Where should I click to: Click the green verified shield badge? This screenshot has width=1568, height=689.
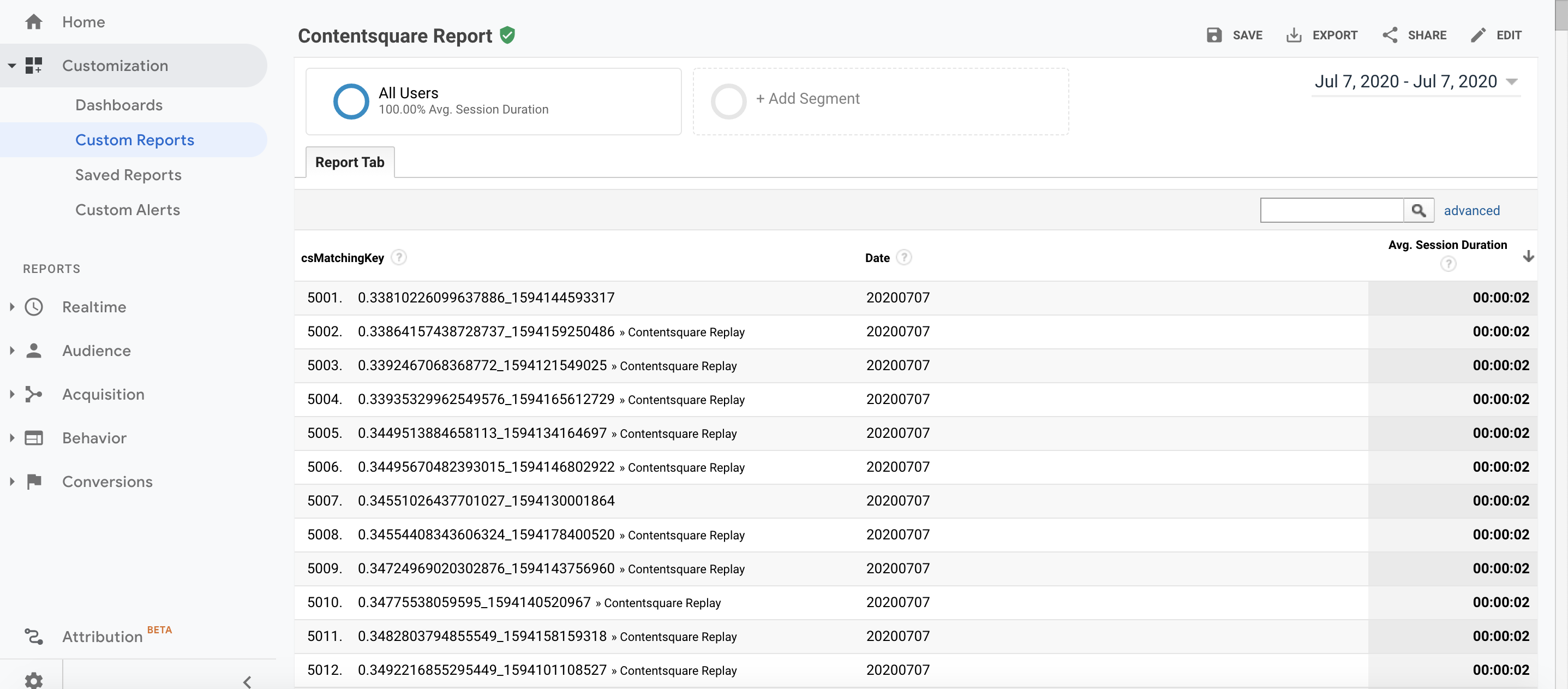pos(507,35)
